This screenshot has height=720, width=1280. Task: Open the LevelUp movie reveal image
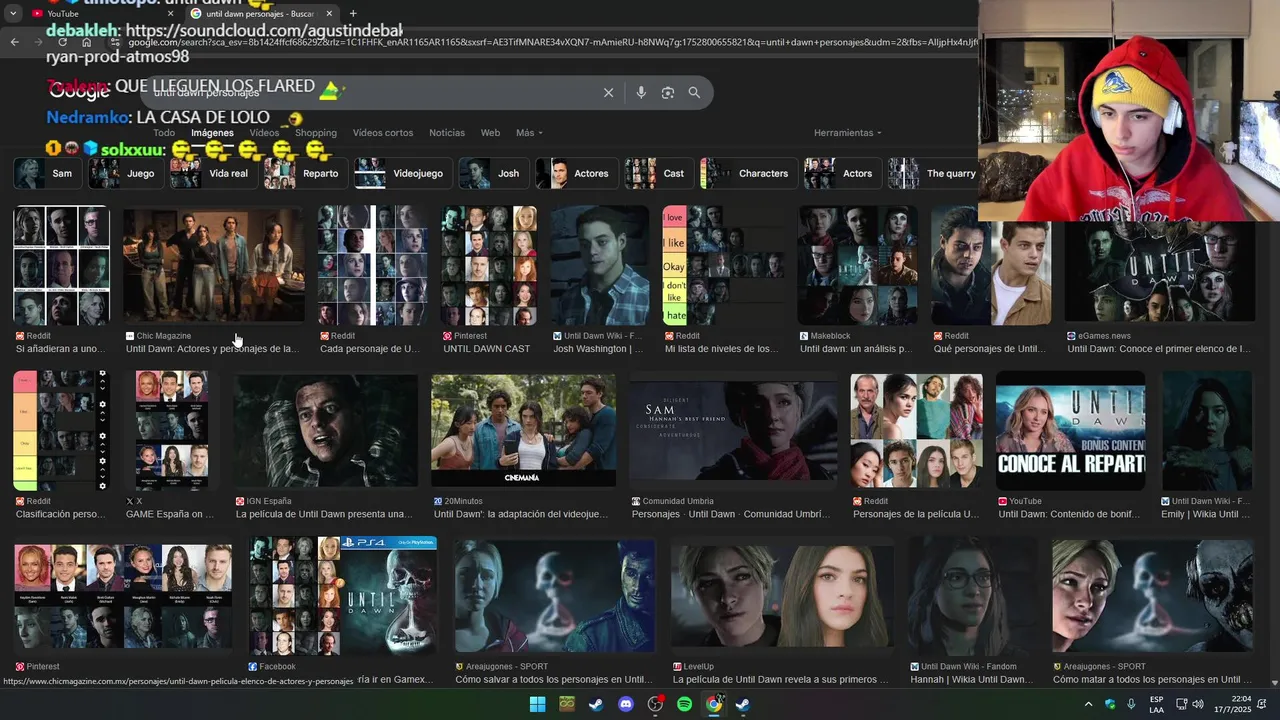click(x=781, y=595)
